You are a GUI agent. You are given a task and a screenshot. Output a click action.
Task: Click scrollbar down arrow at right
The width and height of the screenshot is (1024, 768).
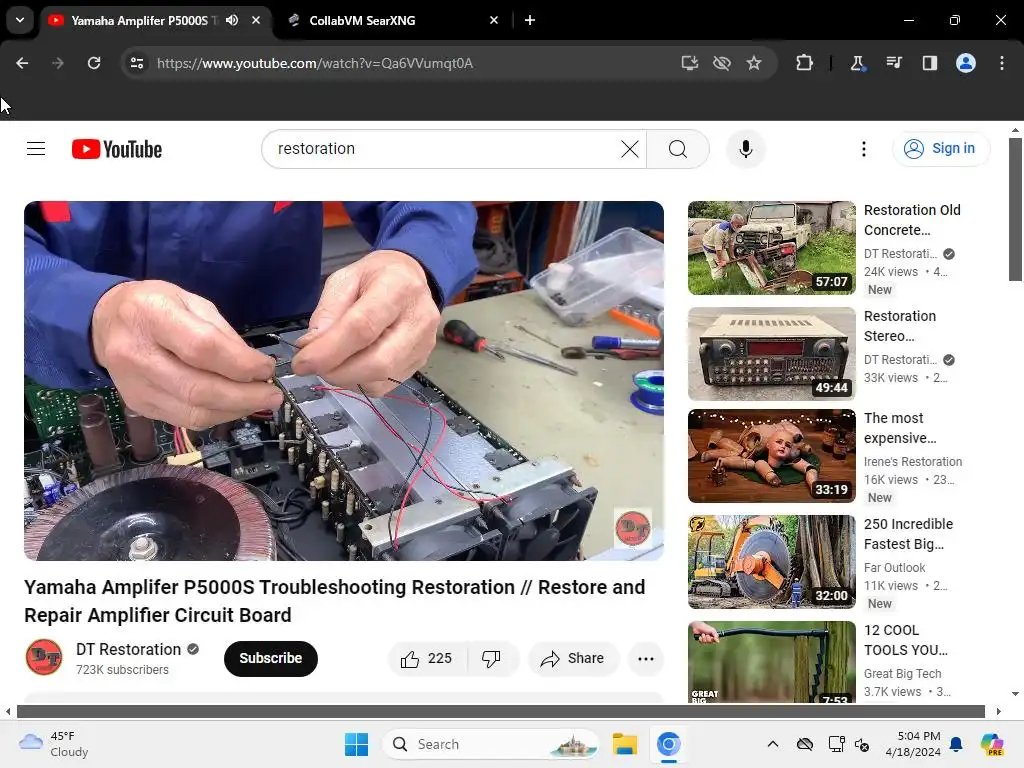[1015, 694]
